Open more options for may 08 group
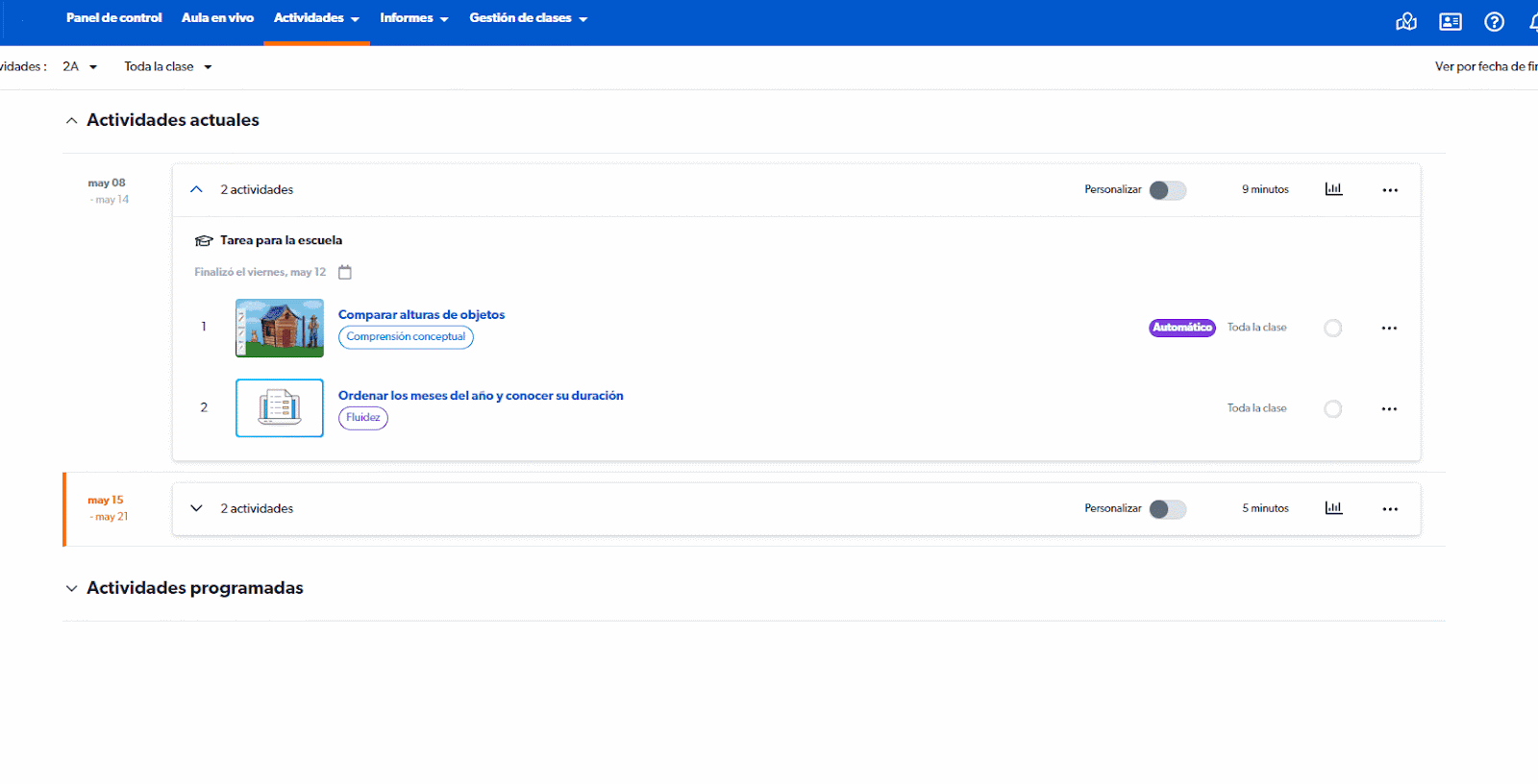The width and height of the screenshot is (1538, 784). [x=1390, y=190]
